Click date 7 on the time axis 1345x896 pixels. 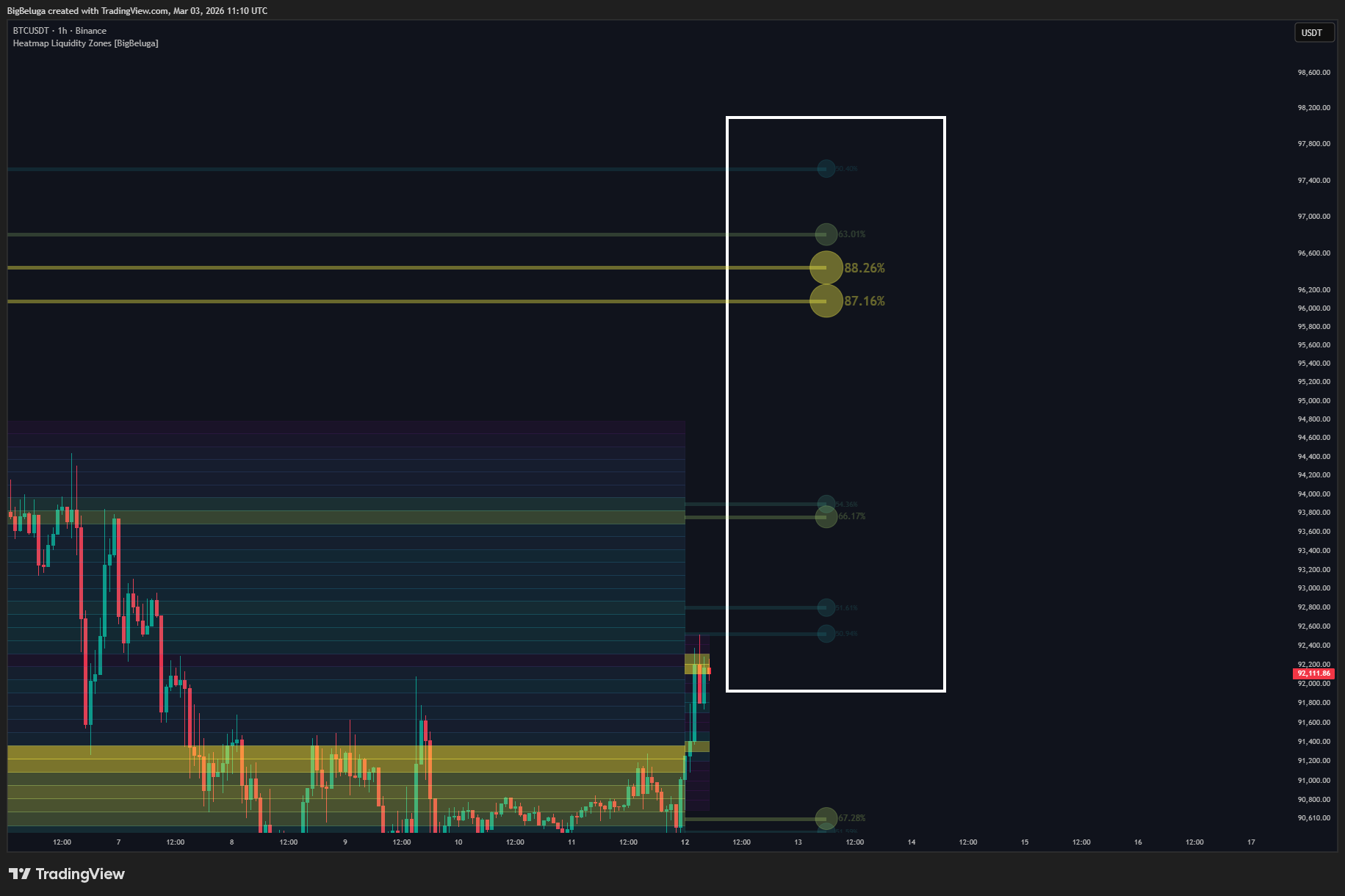118,842
